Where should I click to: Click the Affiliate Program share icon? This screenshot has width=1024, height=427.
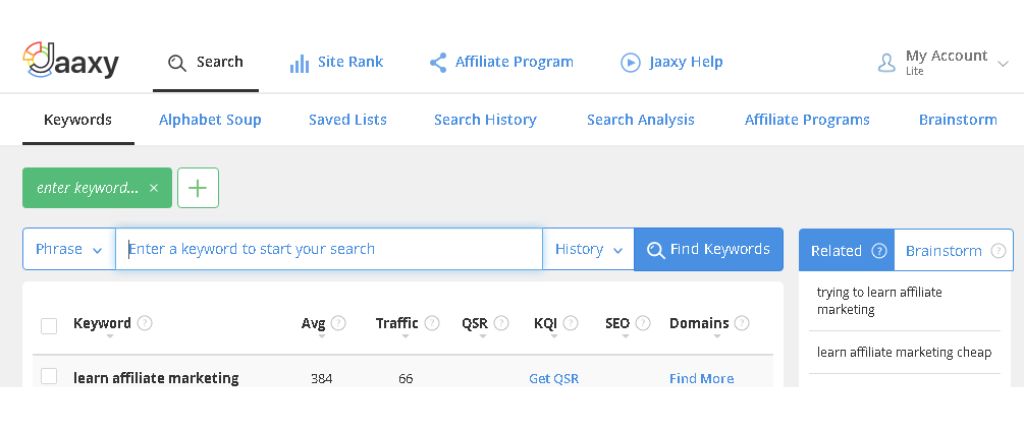(x=438, y=63)
